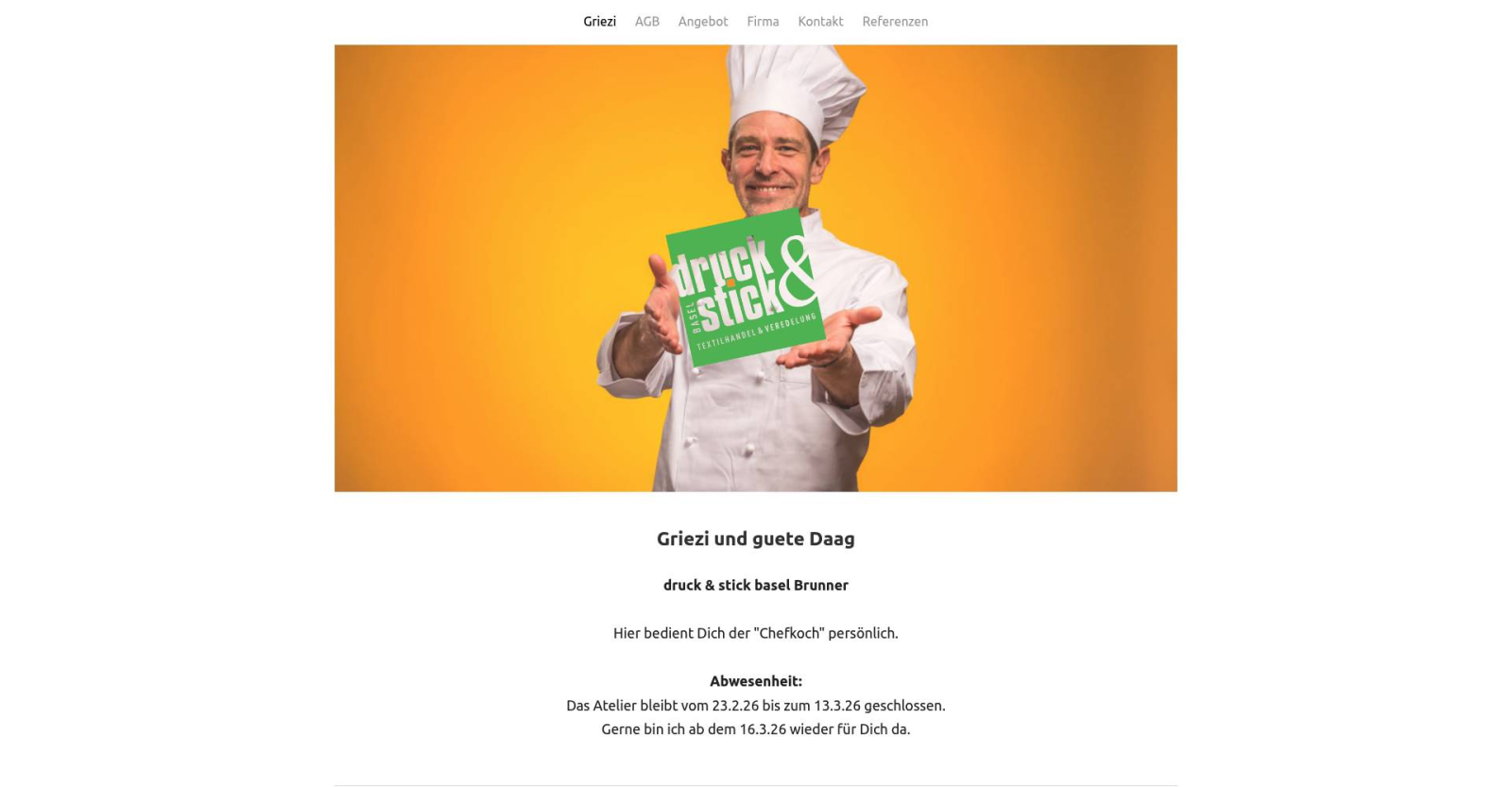The width and height of the screenshot is (1512, 787).
Task: Click the Atelier closed dates line
Action: pyautogui.click(x=756, y=706)
